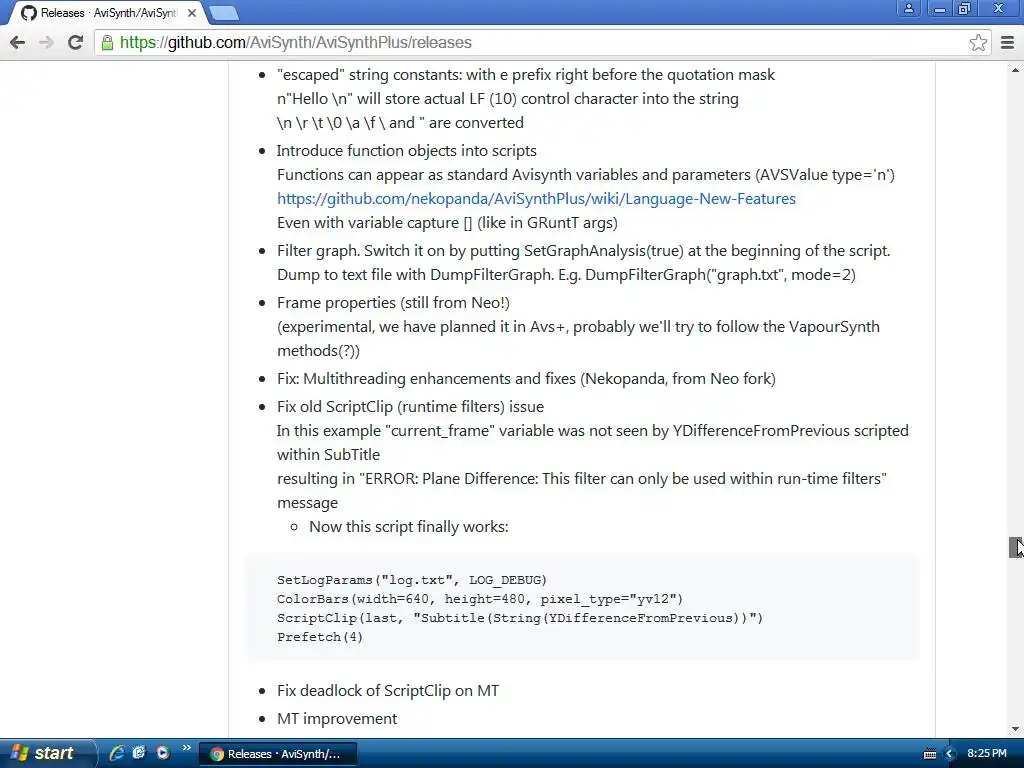Click 'Frame properties (still from Neo!)' text
This screenshot has height=768, width=1024.
tap(393, 303)
